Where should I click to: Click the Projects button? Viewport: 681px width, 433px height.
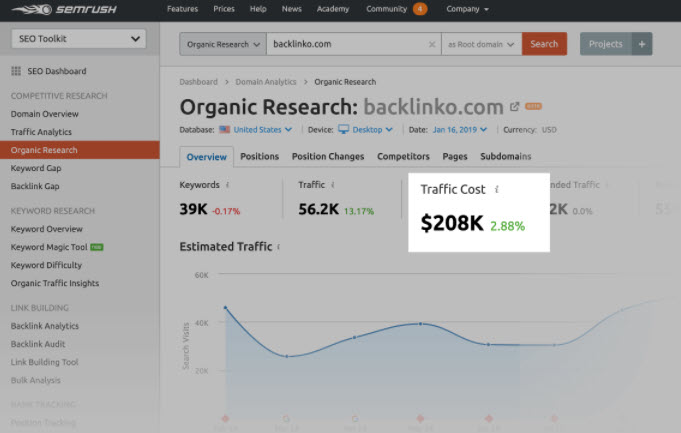[605, 44]
